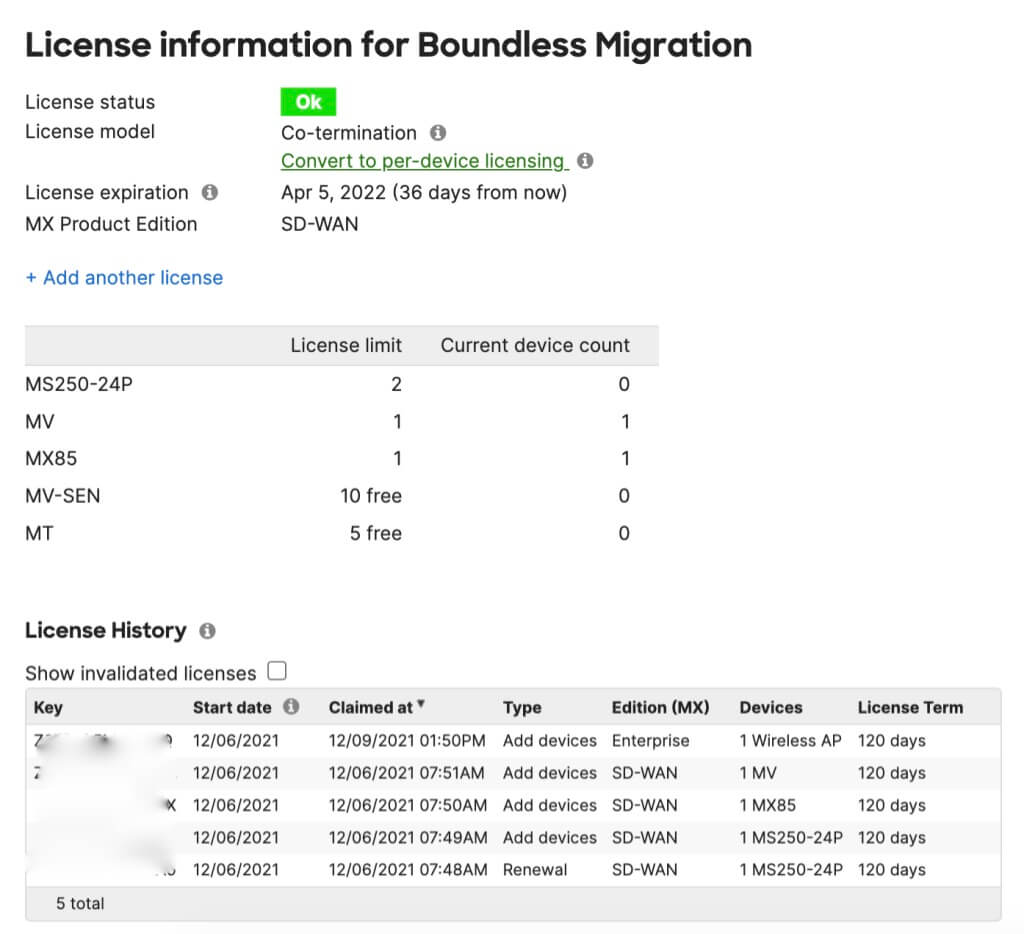
Task: Click License Term column header
Action: [910, 707]
